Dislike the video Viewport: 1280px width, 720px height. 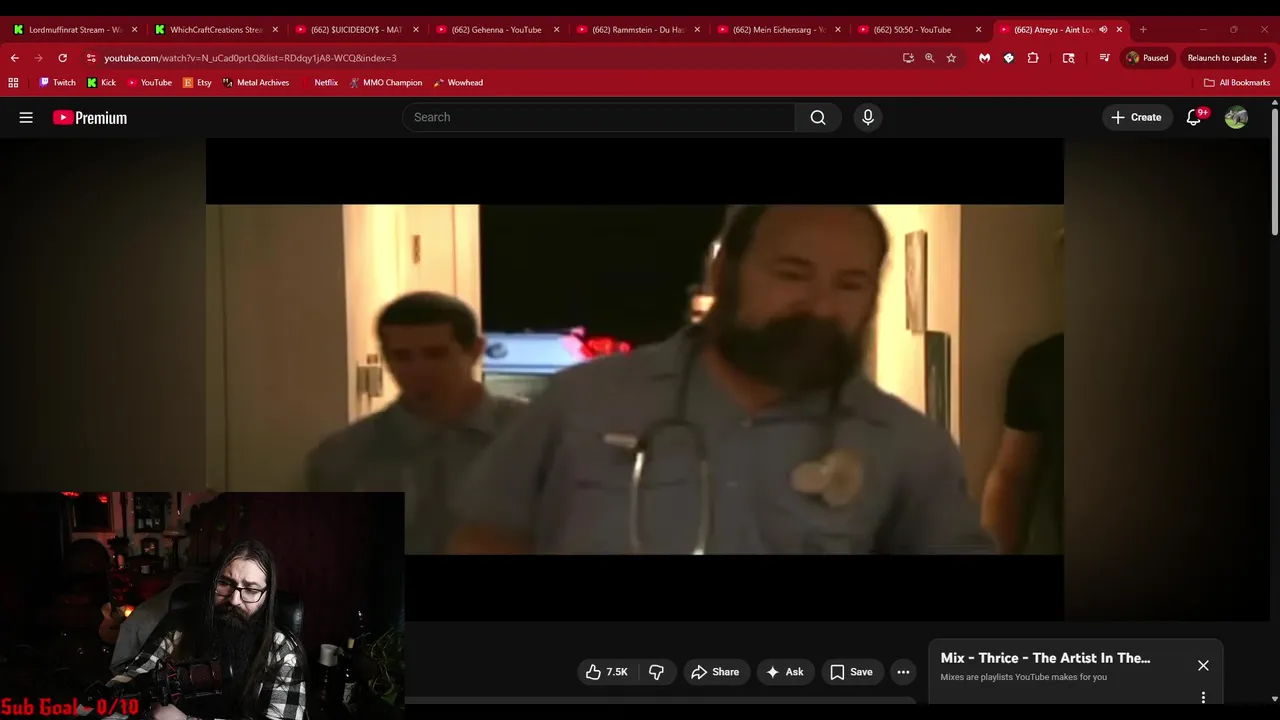pyautogui.click(x=657, y=672)
